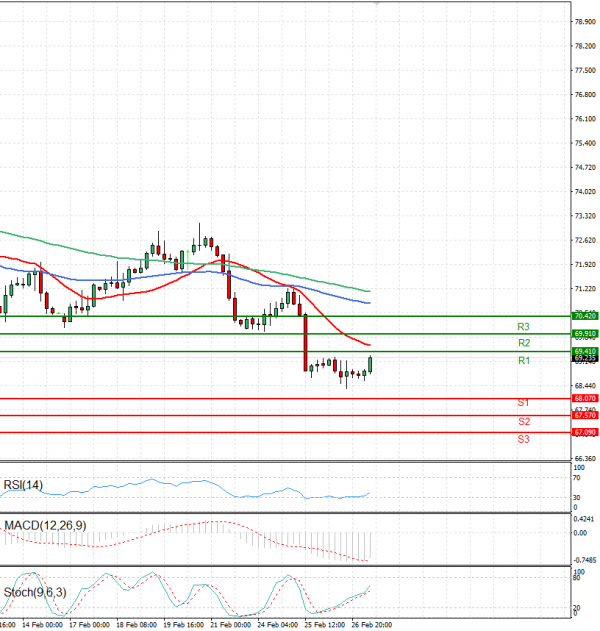The image size is (600, 631).
Task: Click the 69.235 current price tag
Action: tap(585, 358)
